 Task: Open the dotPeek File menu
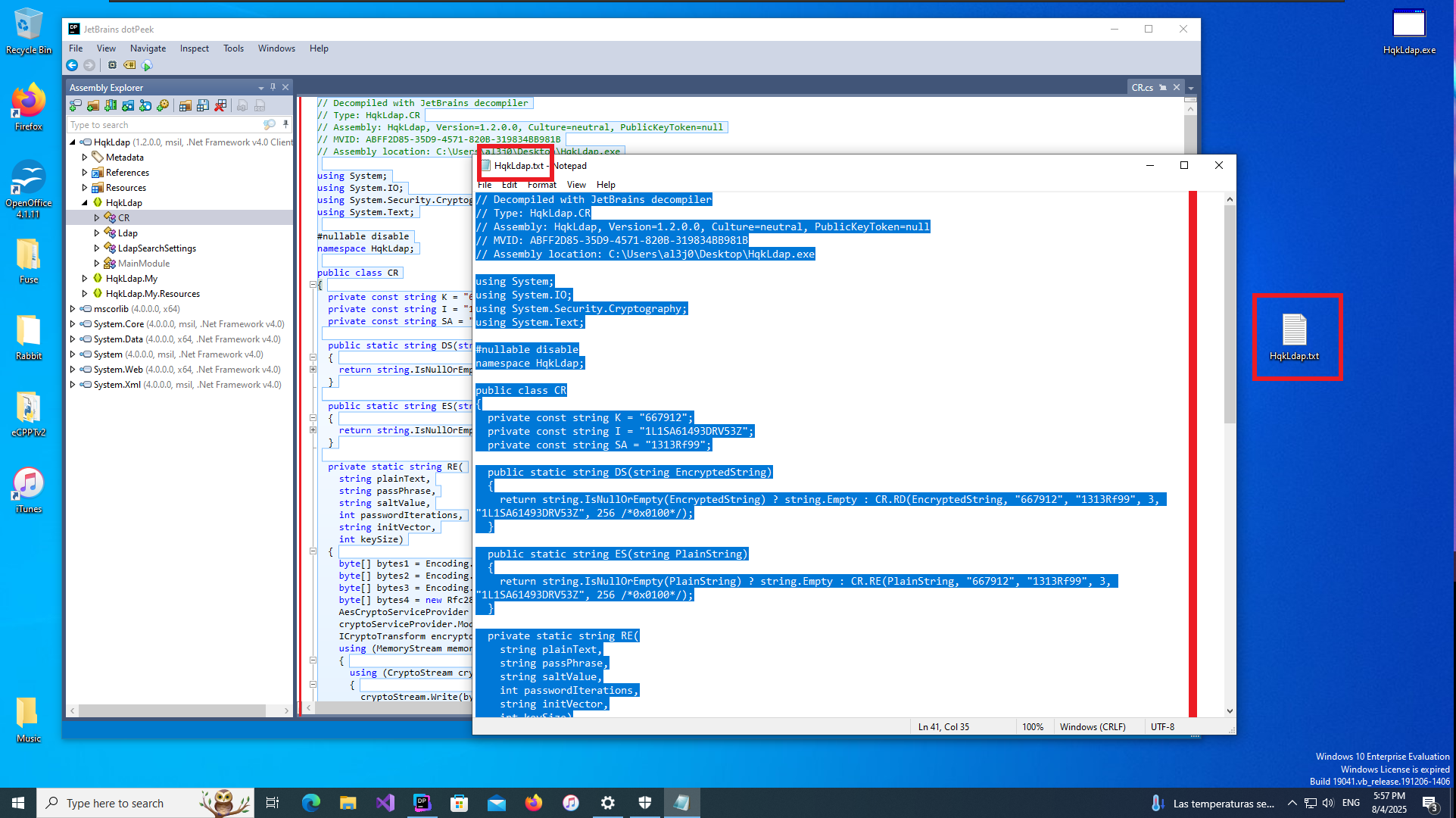(76, 48)
